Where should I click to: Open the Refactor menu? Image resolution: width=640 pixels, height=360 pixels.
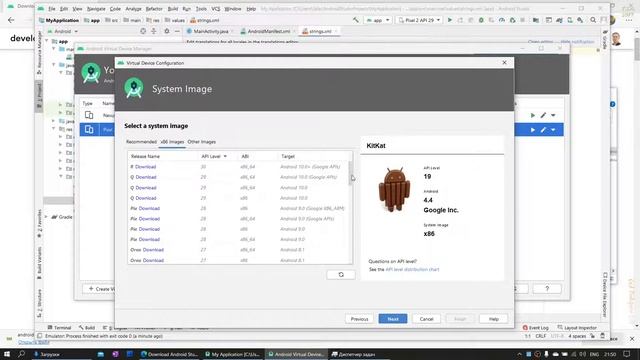pos(154,9)
